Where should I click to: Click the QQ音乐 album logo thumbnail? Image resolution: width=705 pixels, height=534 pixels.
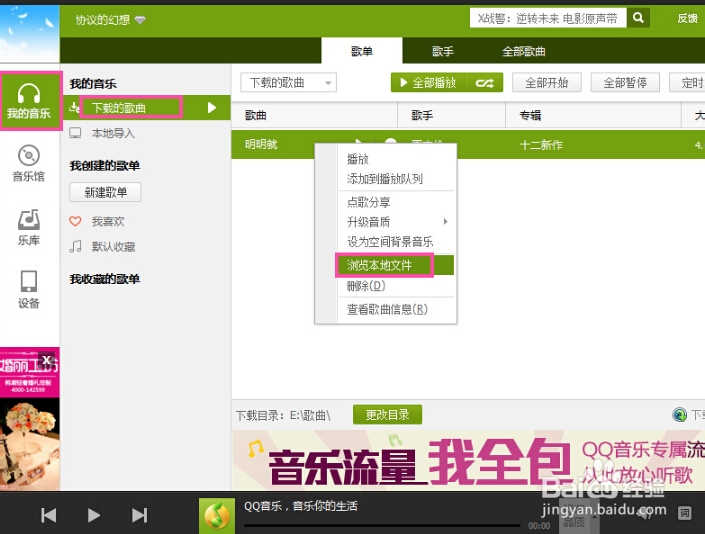pyautogui.click(x=217, y=516)
